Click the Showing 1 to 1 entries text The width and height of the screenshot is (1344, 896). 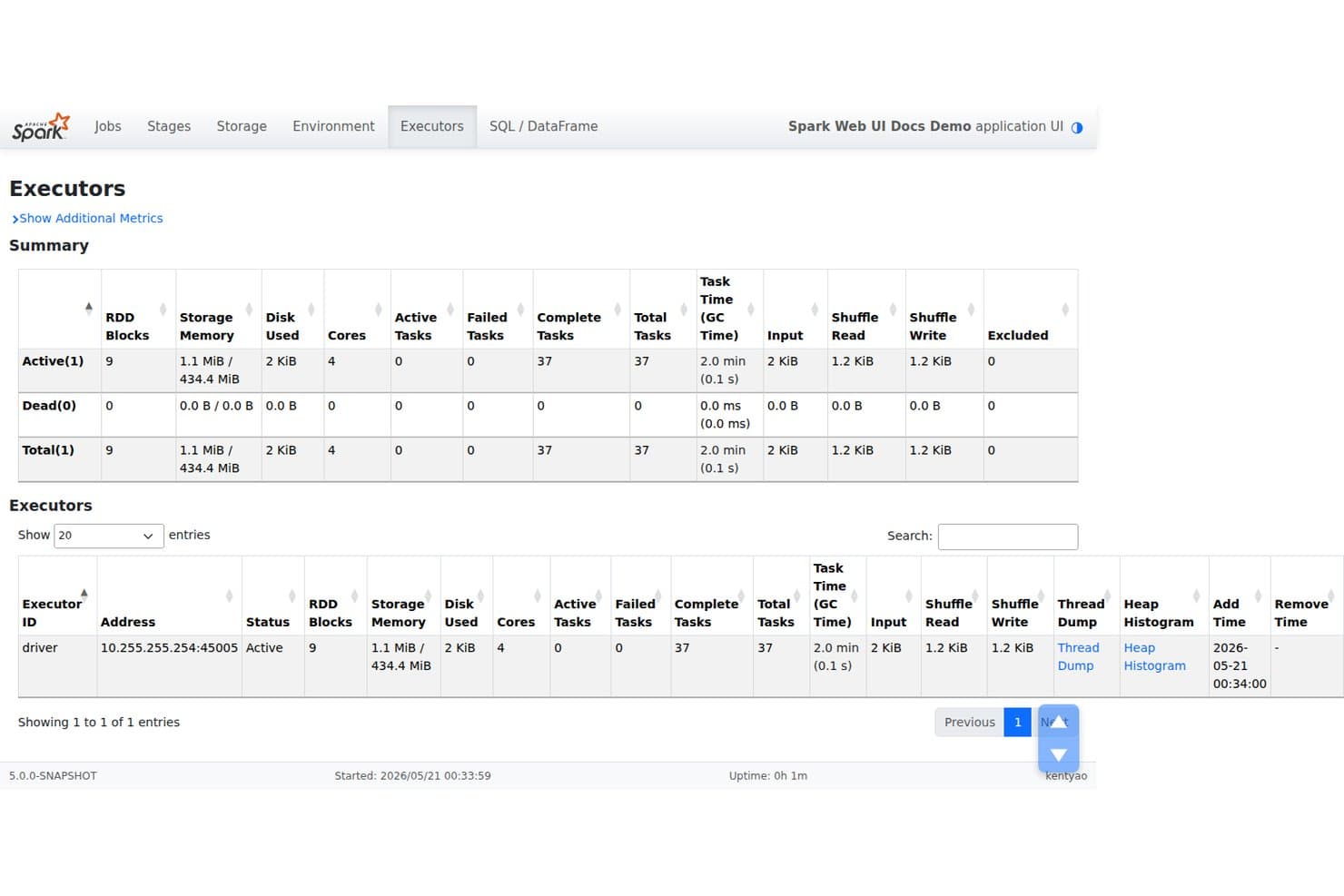coord(99,723)
